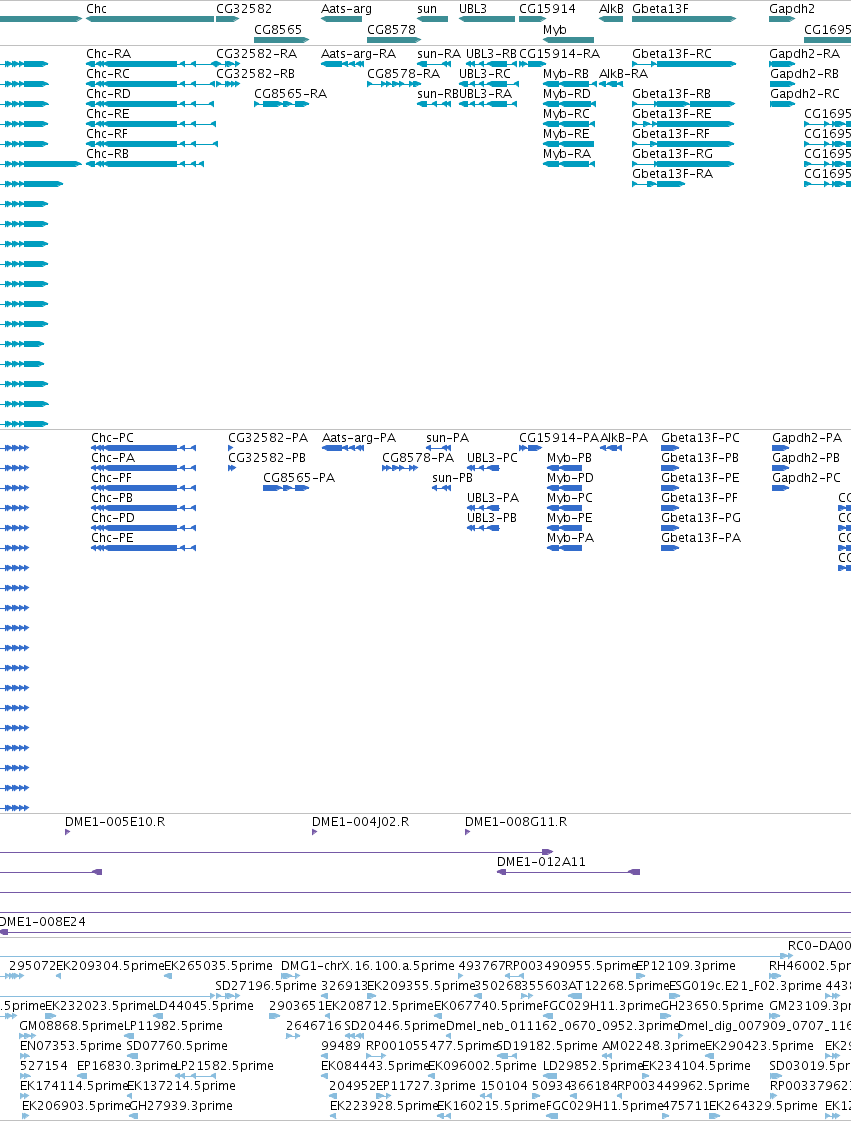
Task: Select the Chc gene bar glyph
Action: [x=150, y=19]
